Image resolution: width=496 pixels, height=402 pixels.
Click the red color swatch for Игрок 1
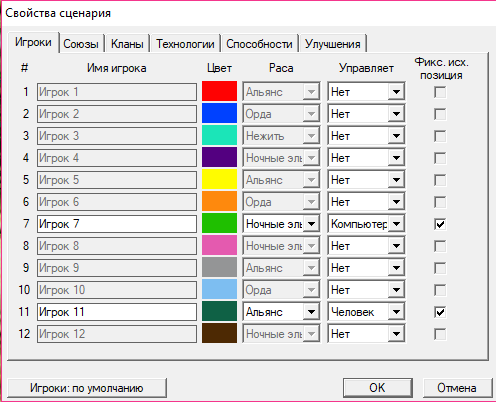[219, 91]
